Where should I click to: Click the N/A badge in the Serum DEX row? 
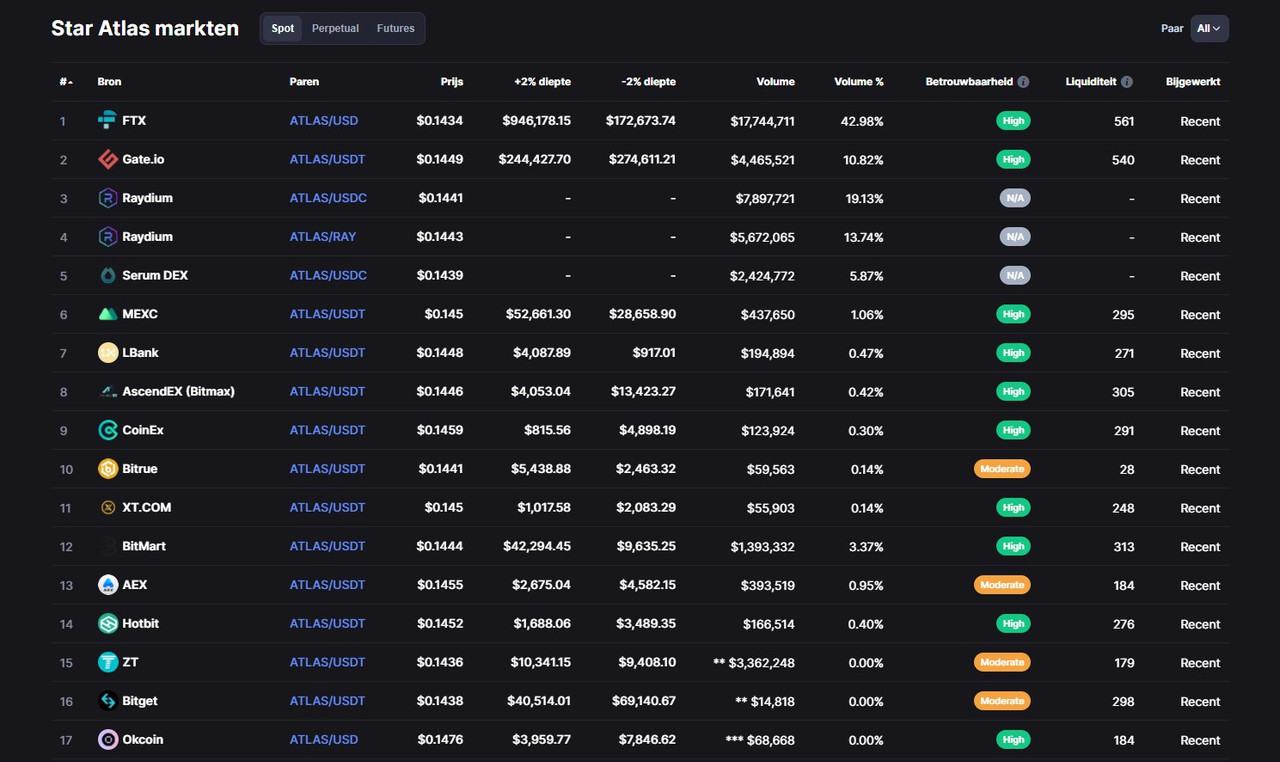(x=1015, y=276)
